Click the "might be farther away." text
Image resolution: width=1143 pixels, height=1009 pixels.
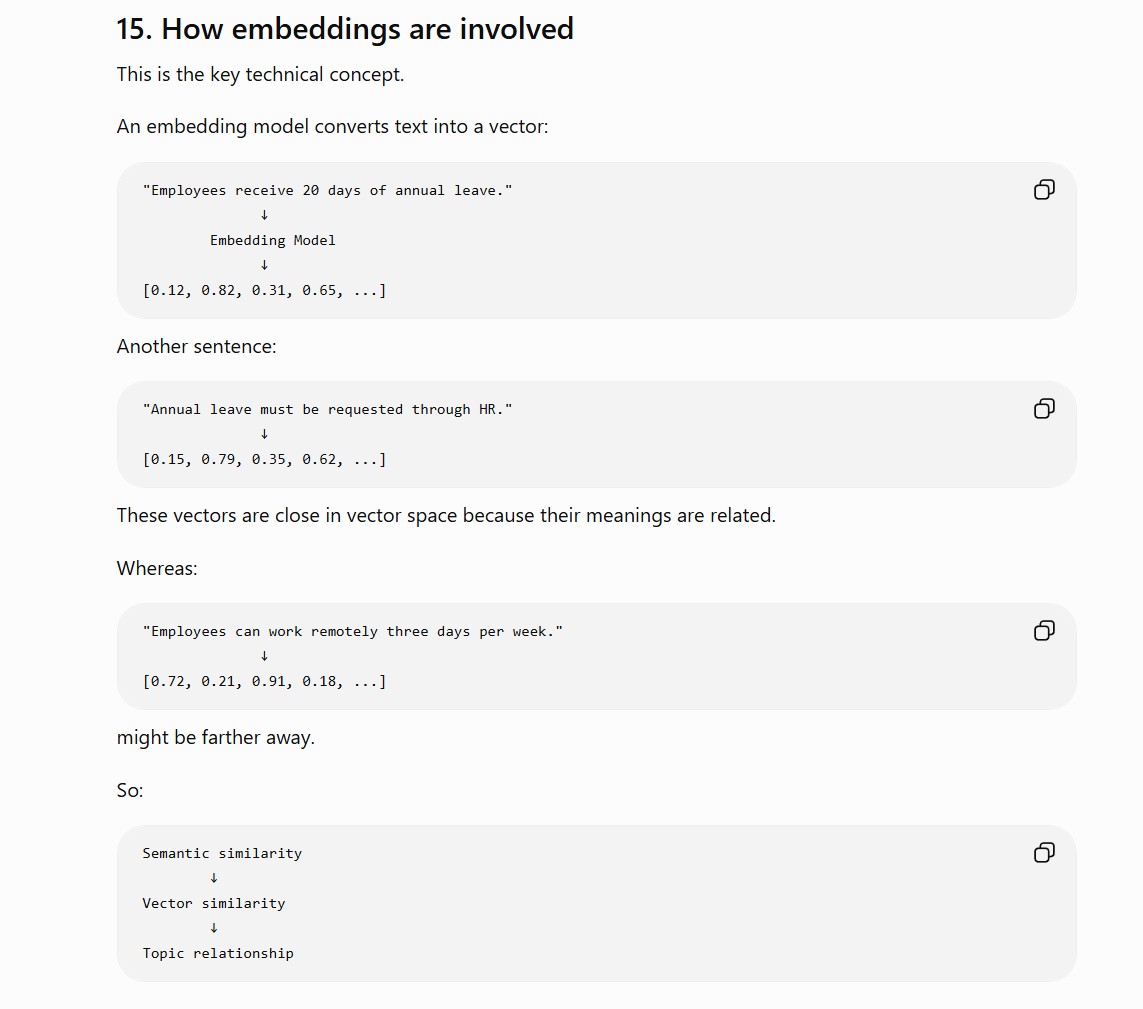pyautogui.click(x=216, y=737)
